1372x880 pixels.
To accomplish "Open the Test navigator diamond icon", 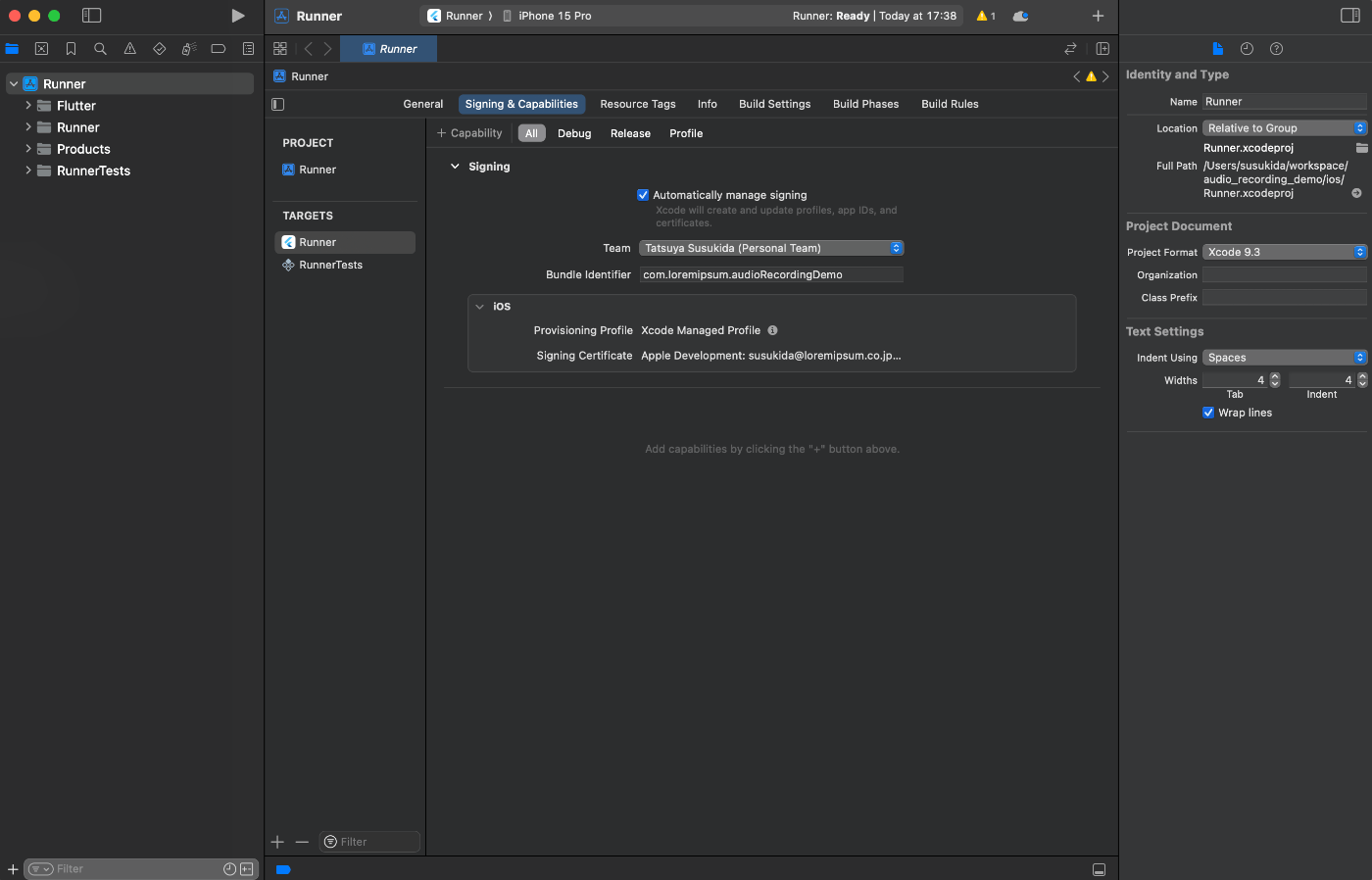I will coord(159,48).
